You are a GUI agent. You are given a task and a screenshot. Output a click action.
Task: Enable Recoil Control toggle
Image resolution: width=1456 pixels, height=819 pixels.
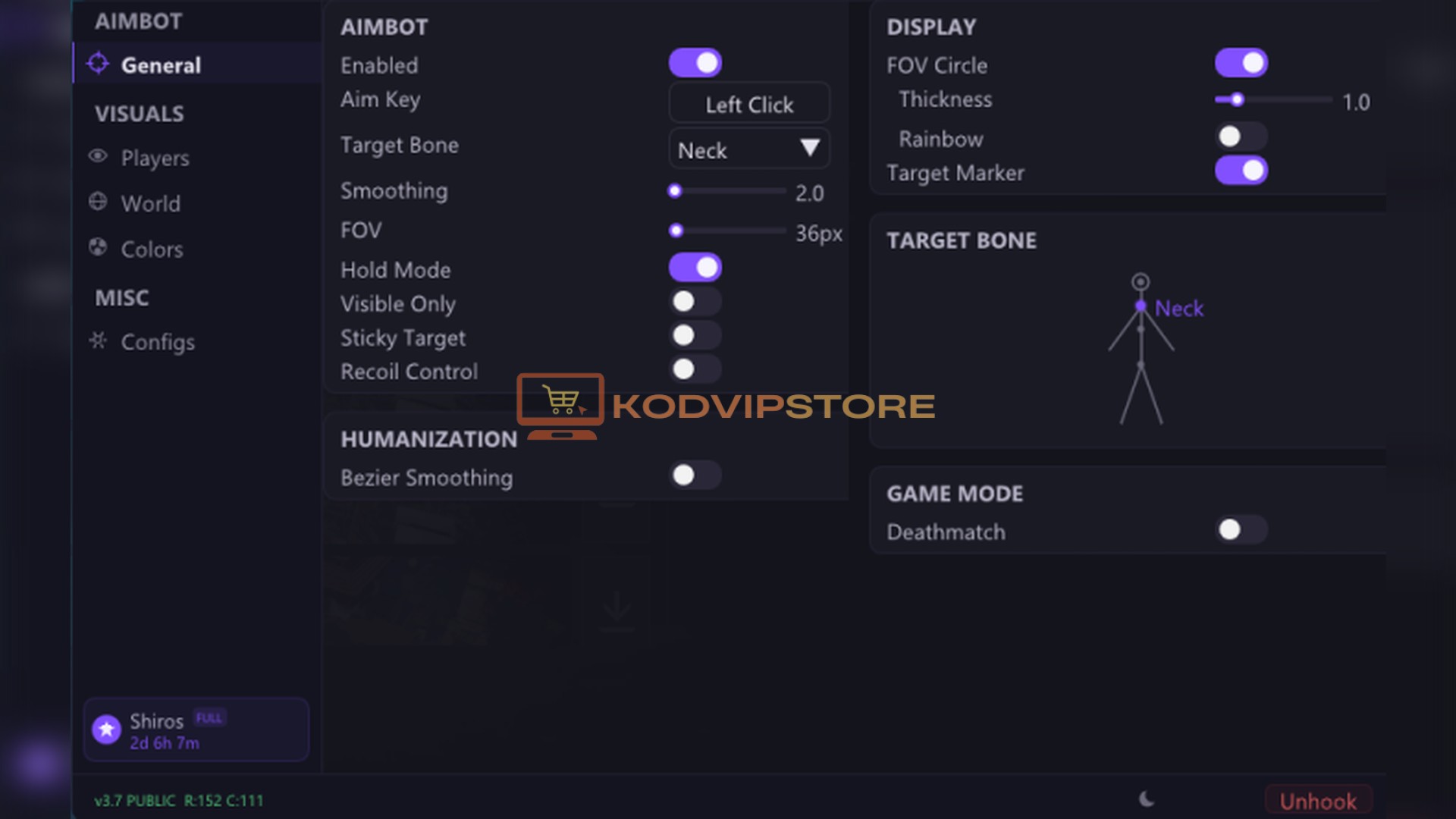point(695,369)
